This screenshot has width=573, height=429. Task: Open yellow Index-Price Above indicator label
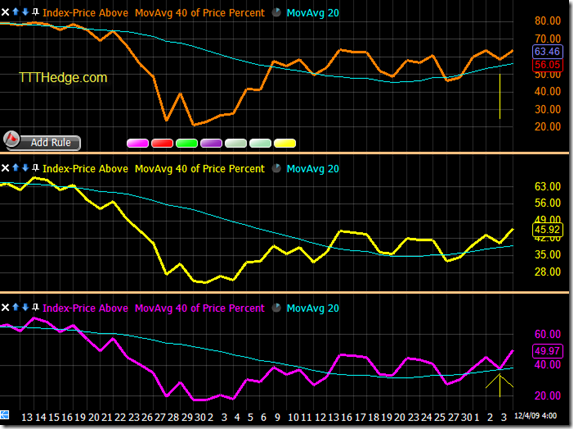(86, 169)
